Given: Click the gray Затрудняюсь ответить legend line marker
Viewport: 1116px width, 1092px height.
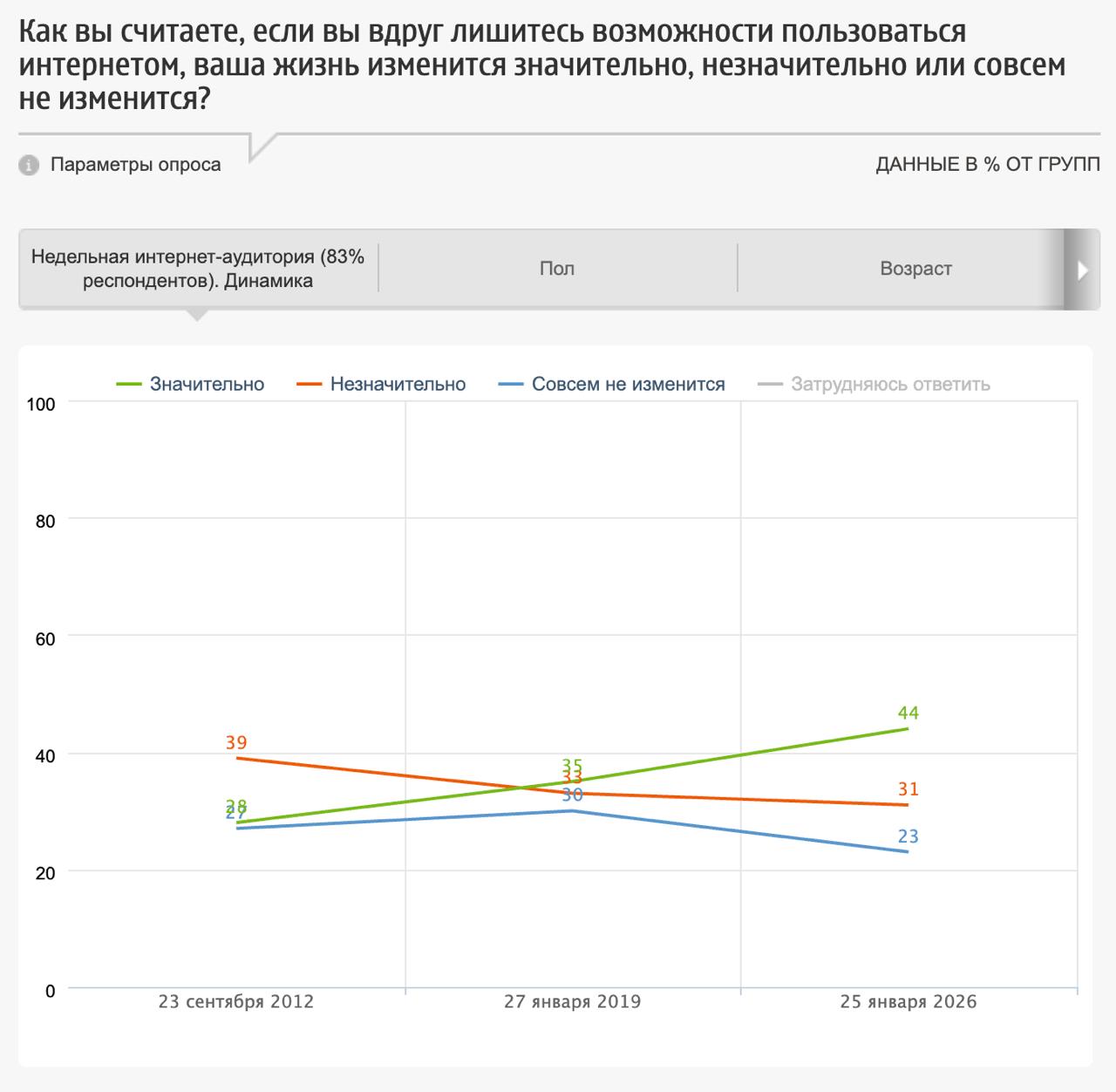Looking at the screenshot, I should (771, 385).
